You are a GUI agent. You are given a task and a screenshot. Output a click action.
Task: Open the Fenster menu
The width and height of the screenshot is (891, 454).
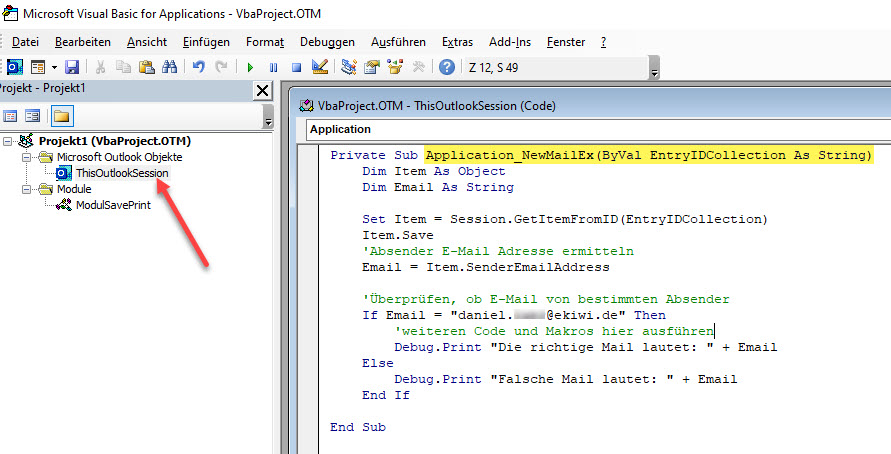[x=566, y=42]
